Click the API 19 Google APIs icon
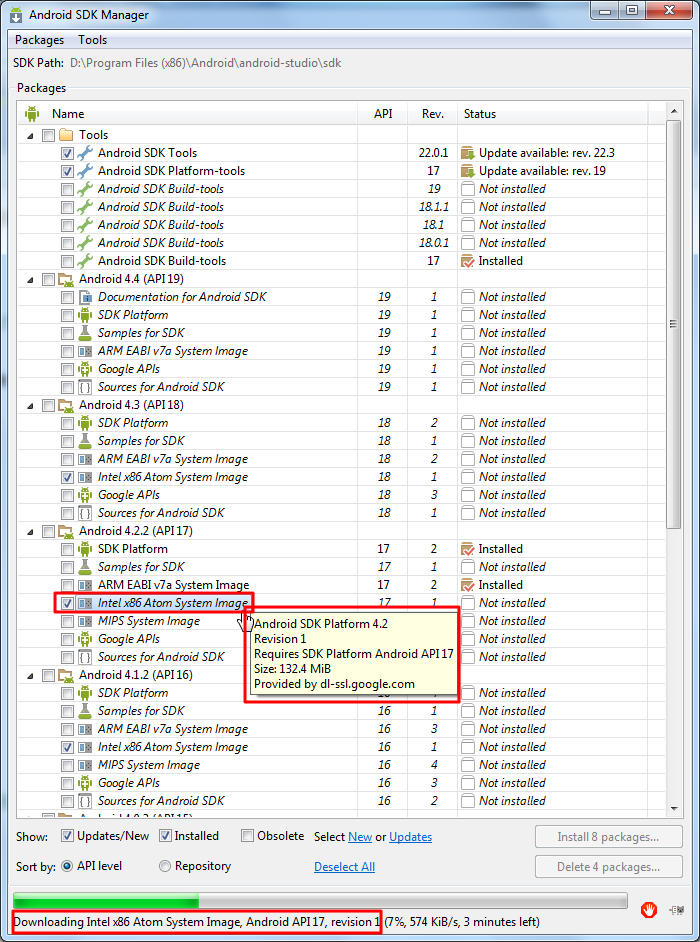This screenshot has width=700, height=942. tap(85, 369)
